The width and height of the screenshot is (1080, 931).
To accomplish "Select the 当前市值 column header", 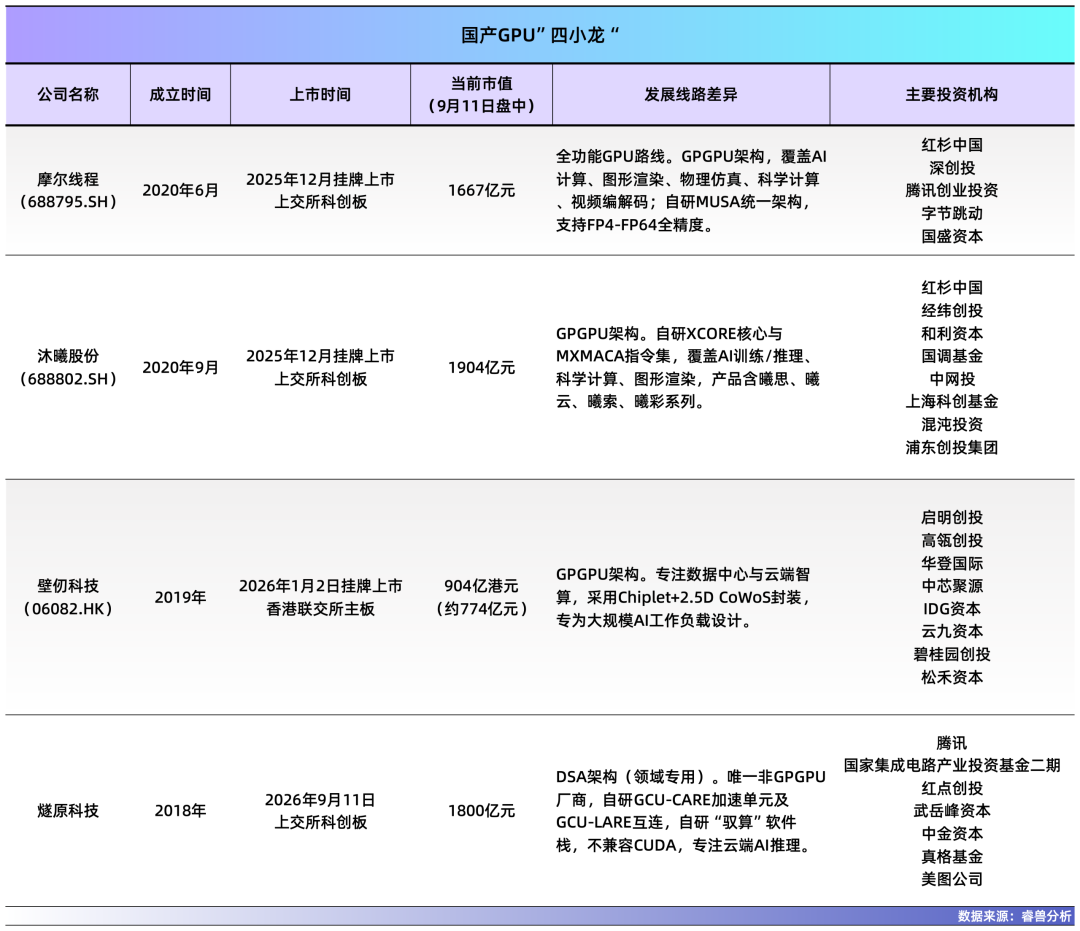I will [481, 94].
